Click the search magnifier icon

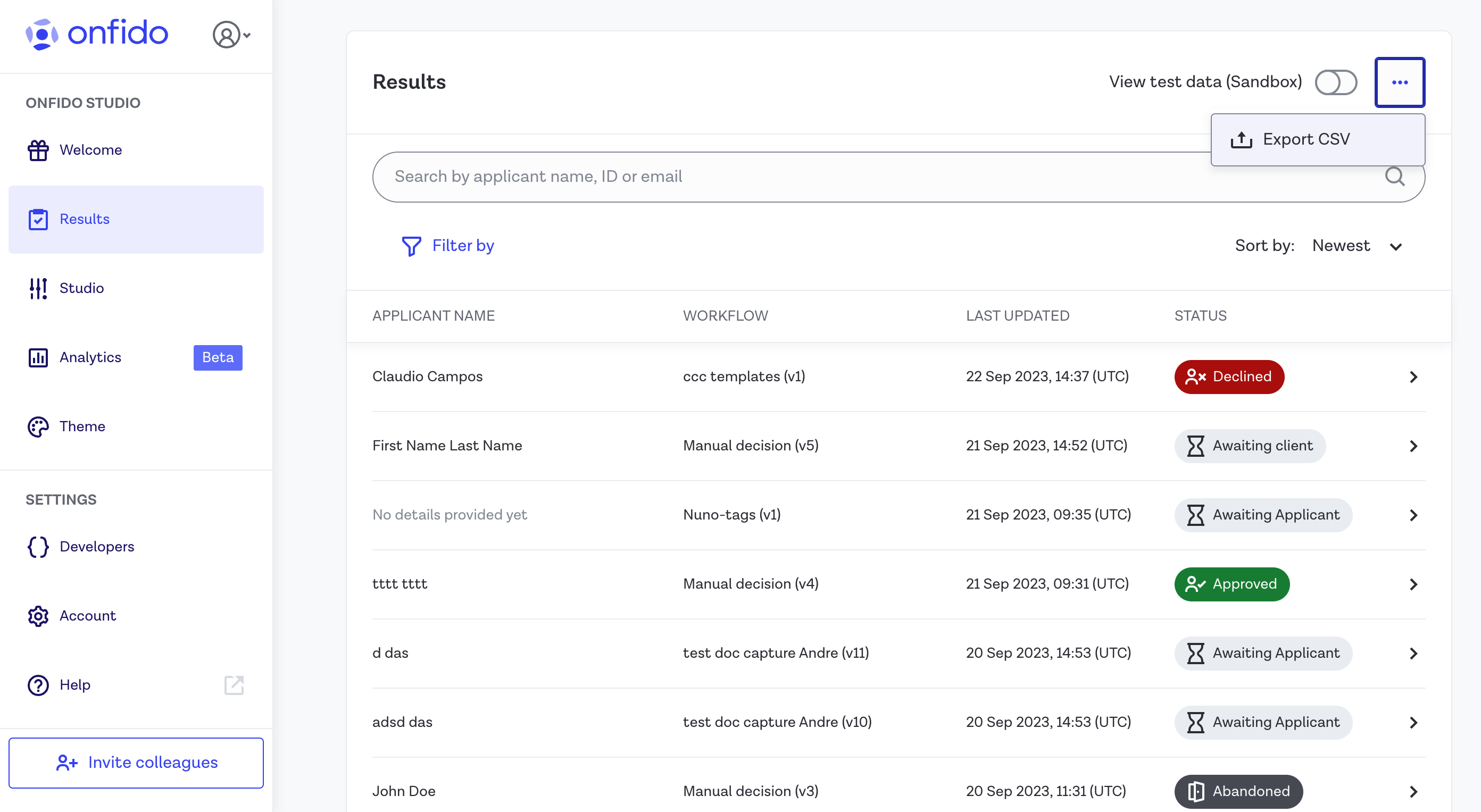click(x=1395, y=177)
